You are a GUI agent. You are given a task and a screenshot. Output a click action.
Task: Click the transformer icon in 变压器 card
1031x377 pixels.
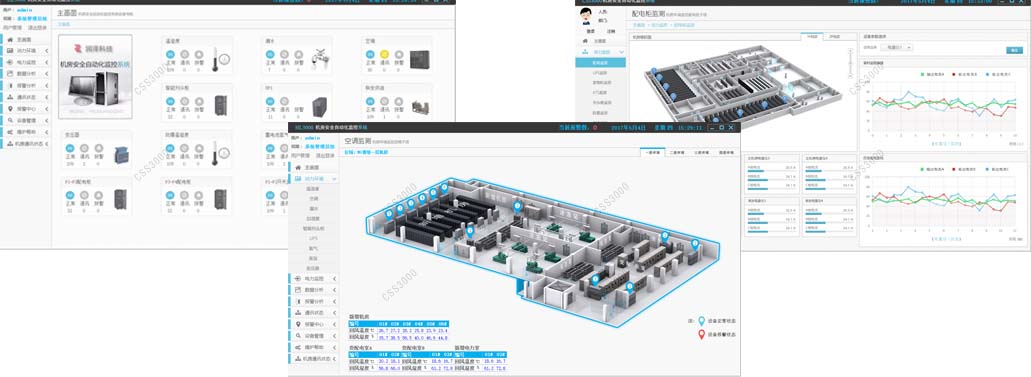click(122, 155)
